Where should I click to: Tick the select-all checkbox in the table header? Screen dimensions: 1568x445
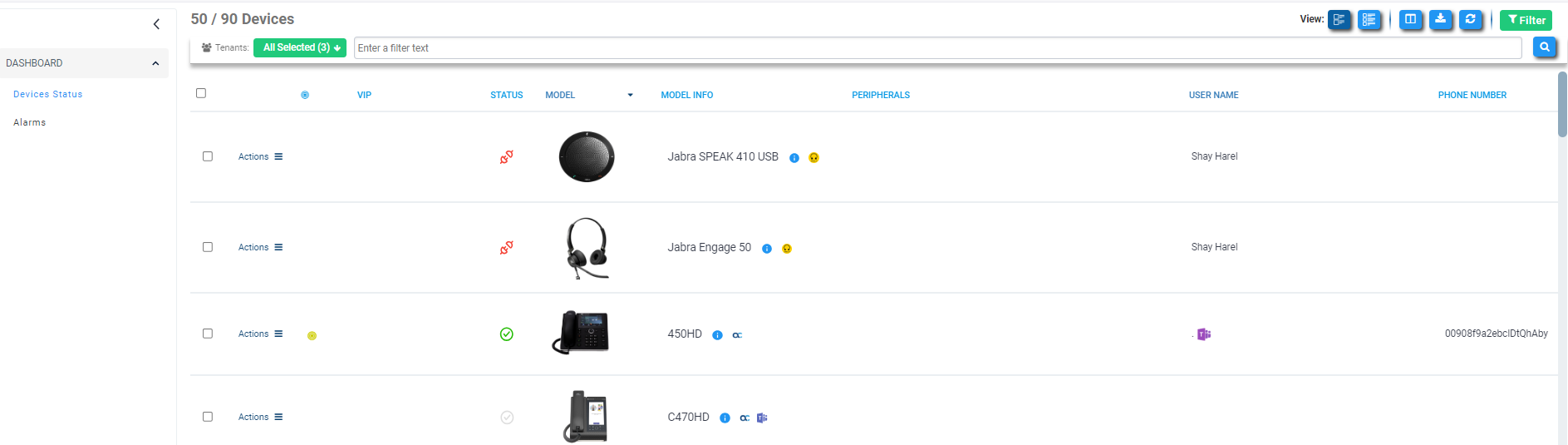[x=201, y=93]
